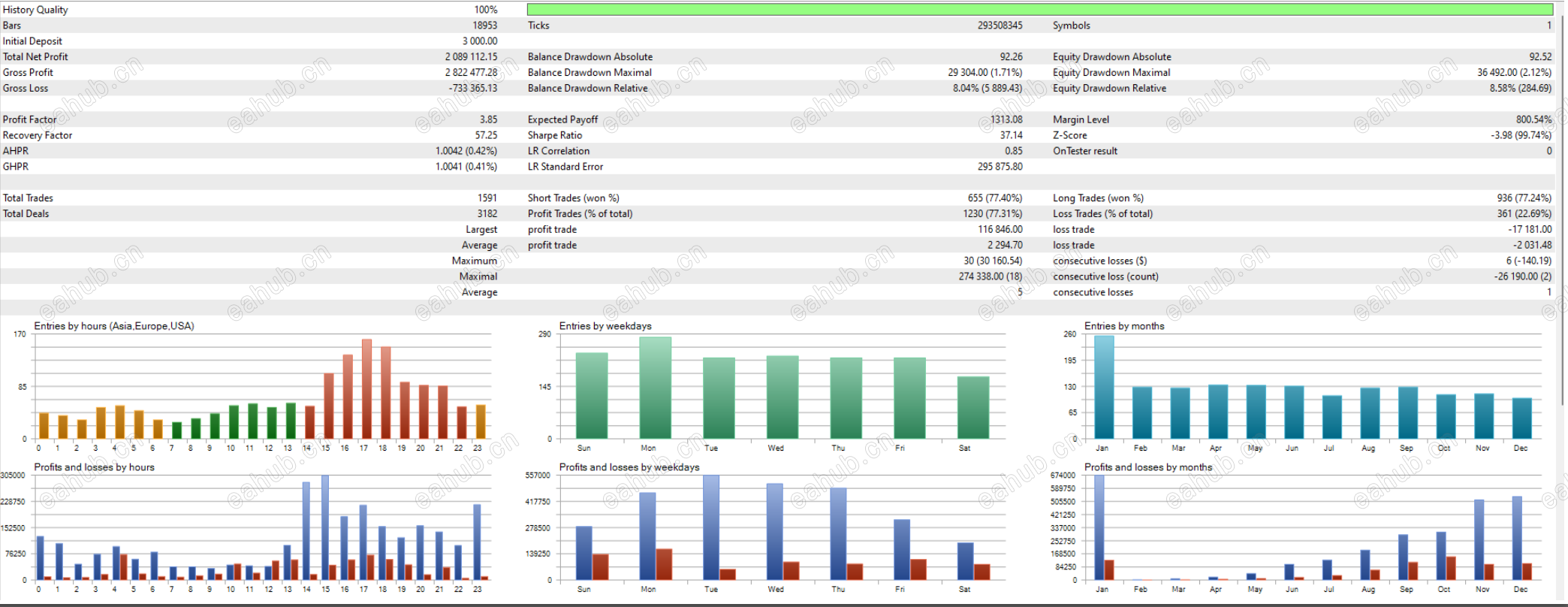Click the Expected Payoff value 1313.08
Image resolution: width=1568 pixels, height=607 pixels.
[x=1006, y=120]
